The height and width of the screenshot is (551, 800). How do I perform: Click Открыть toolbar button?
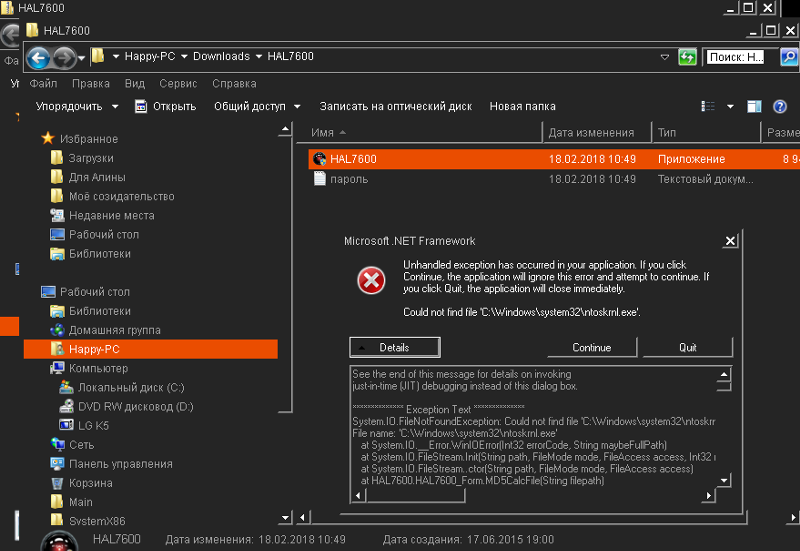[165, 106]
